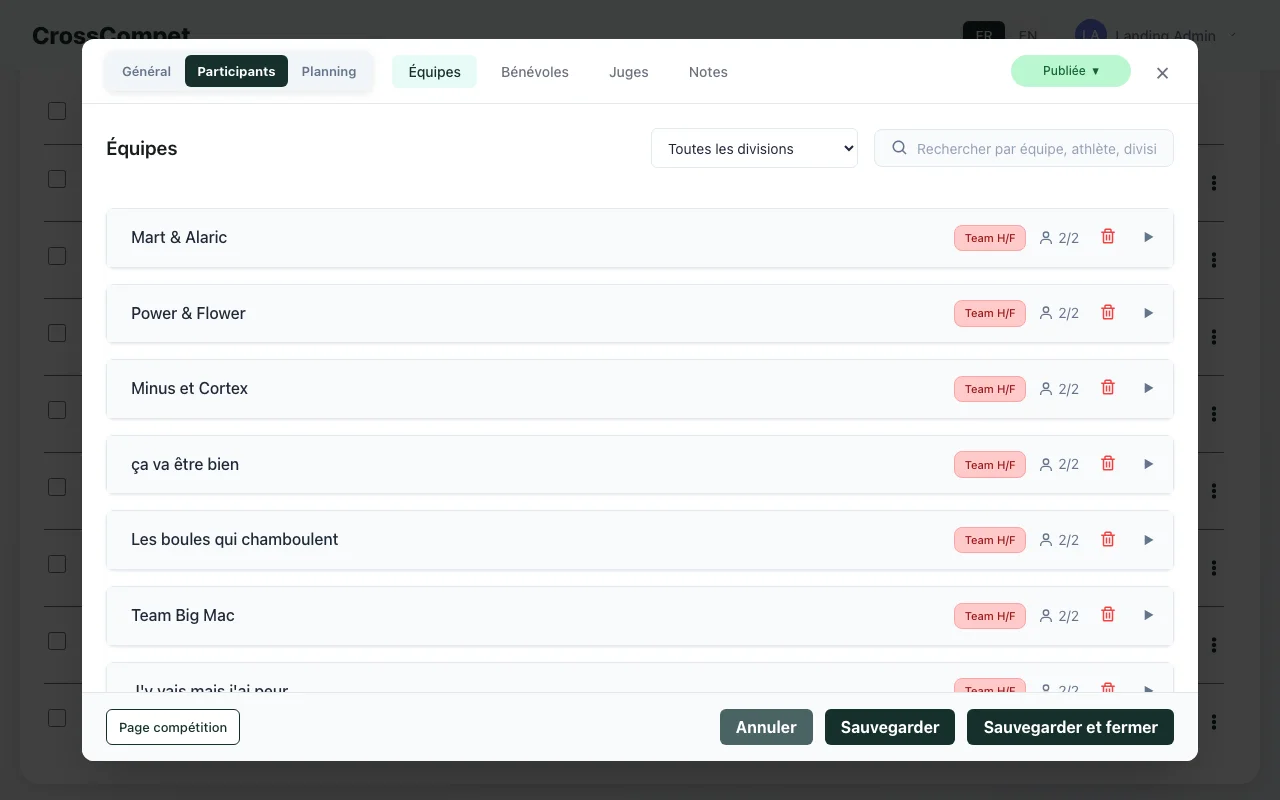Toggle the bottom-most checkbox in left column
Viewport: 1280px width, 800px height.
point(57,718)
